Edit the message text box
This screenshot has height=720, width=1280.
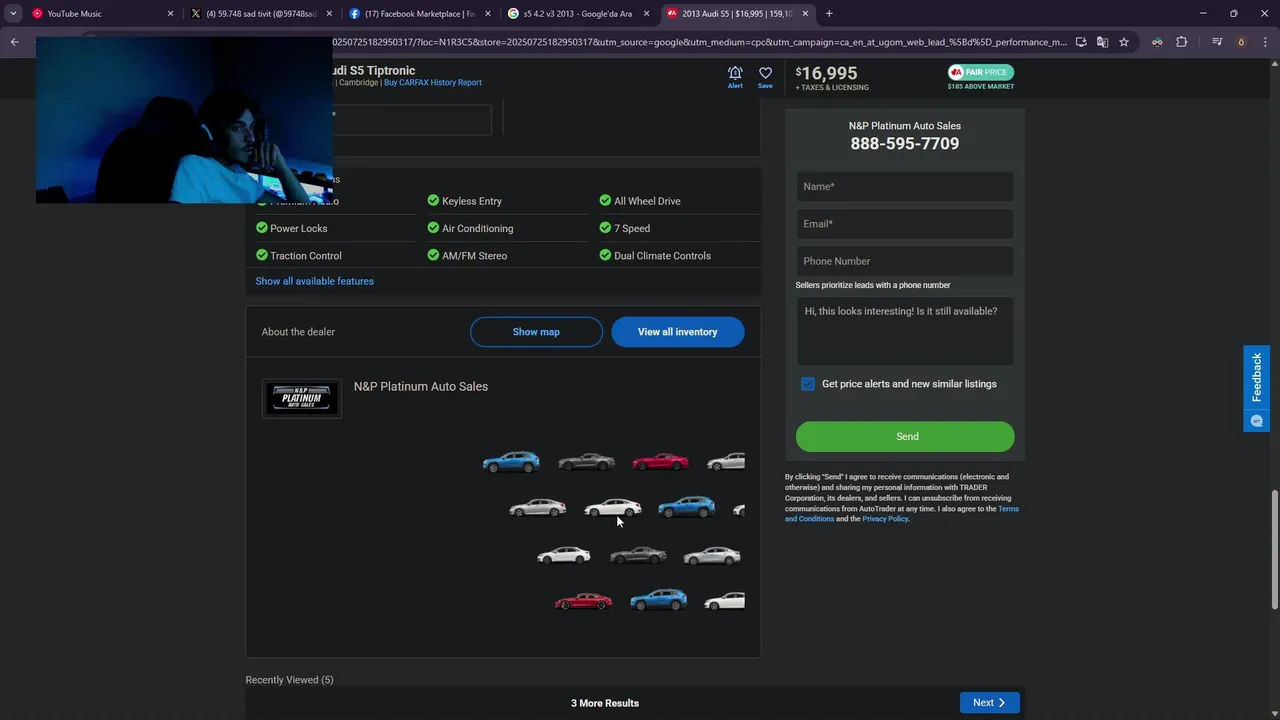click(905, 331)
